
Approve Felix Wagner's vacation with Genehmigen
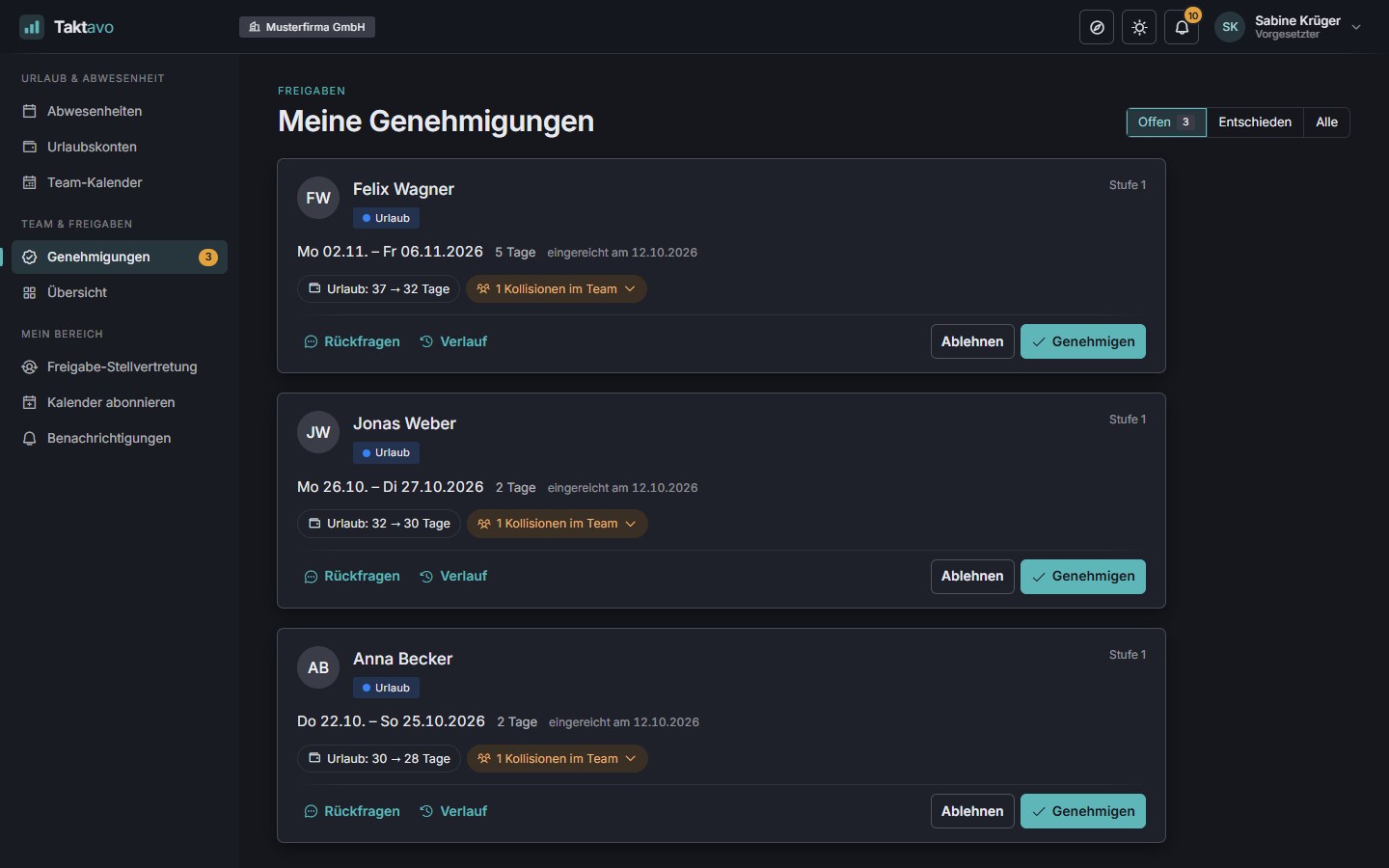pos(1083,341)
